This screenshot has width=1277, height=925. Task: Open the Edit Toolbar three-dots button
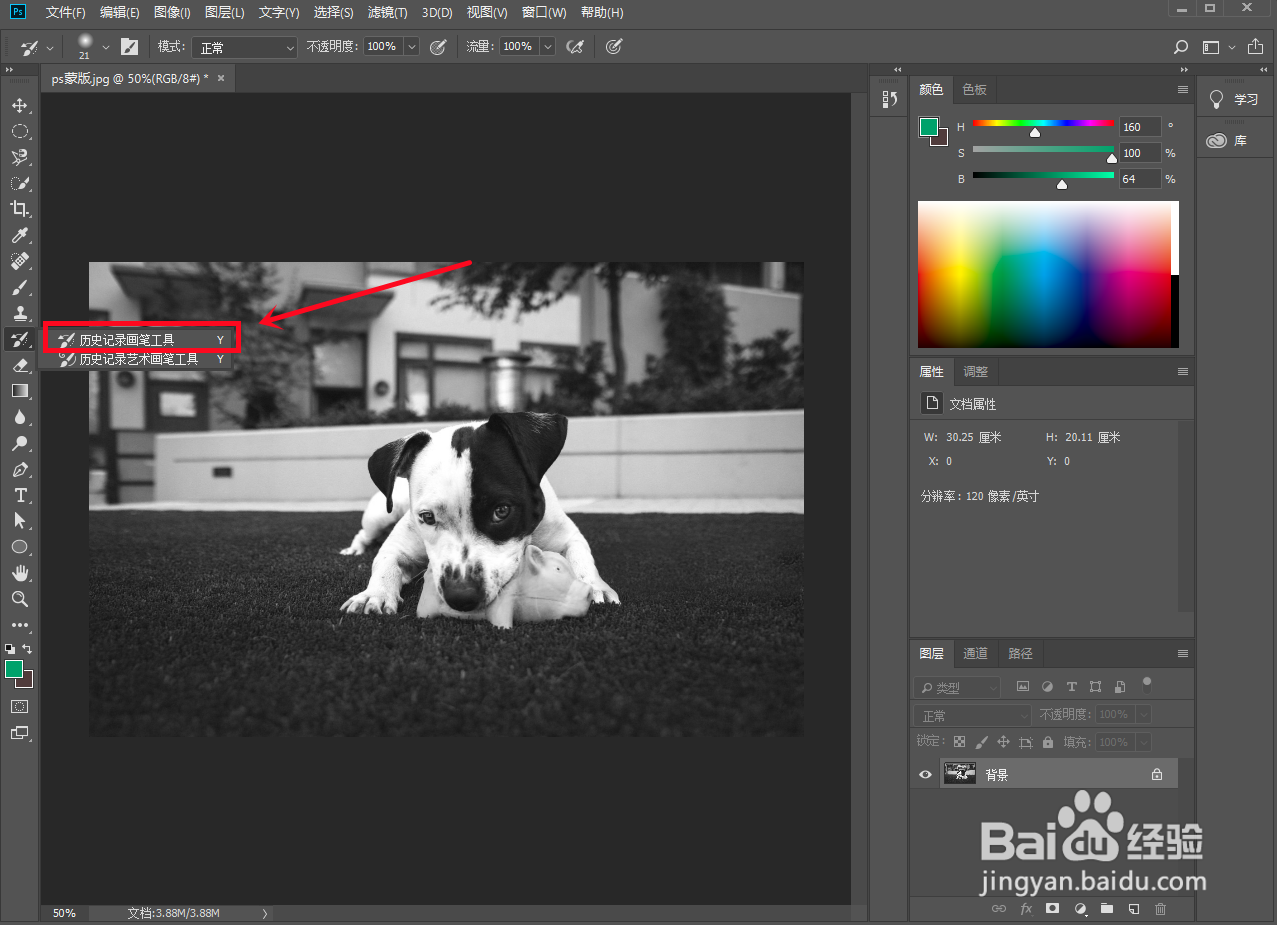19,625
